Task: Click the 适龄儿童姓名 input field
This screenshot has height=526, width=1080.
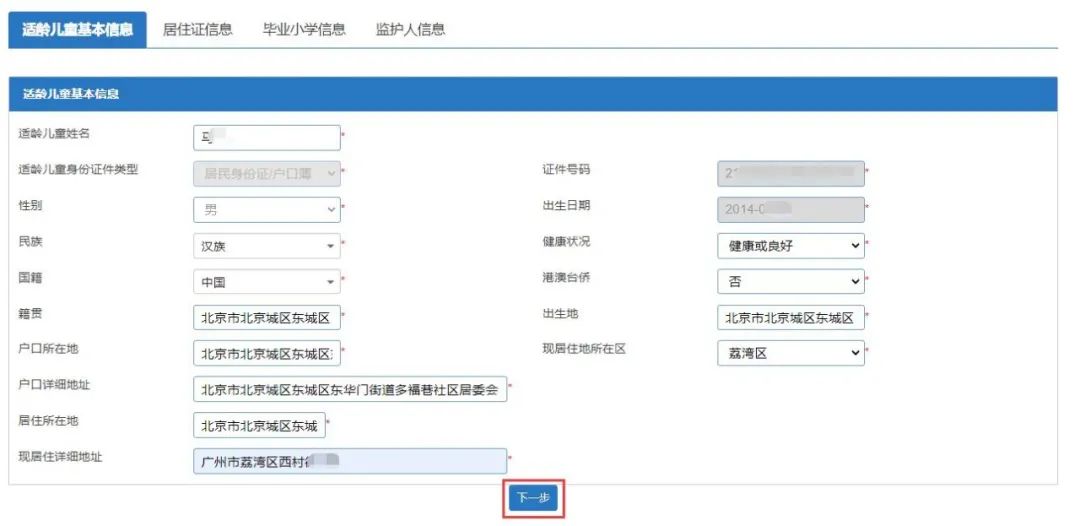Action: point(266,138)
